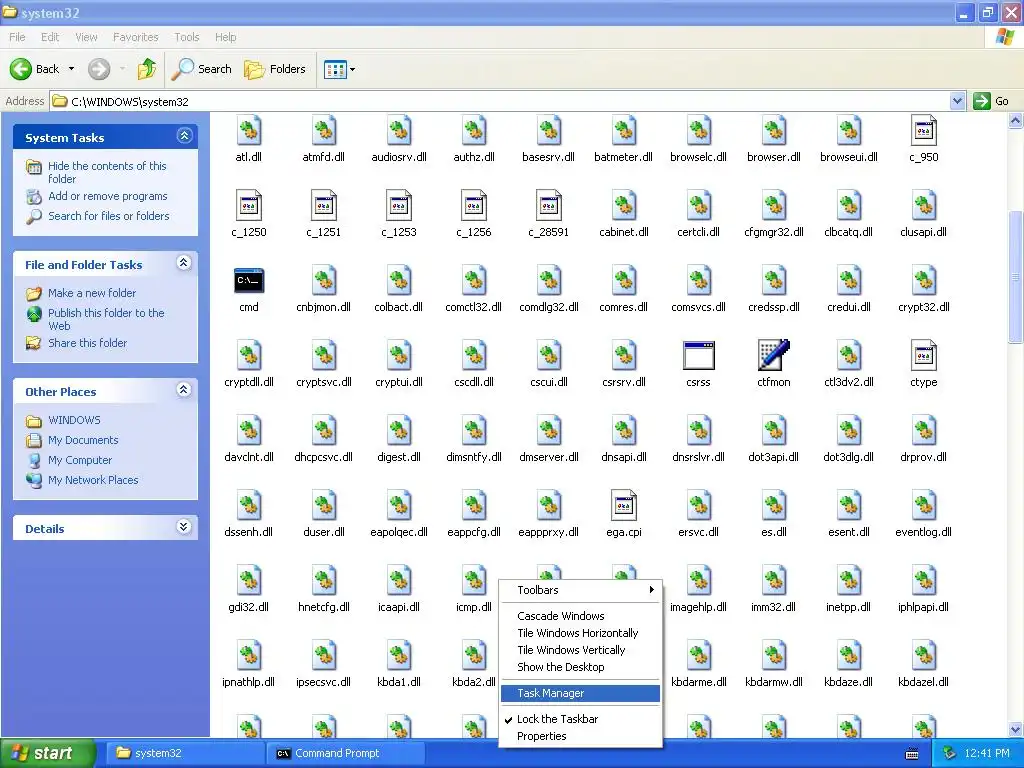
Task: Select the imagehlp.dll file icon
Action: pyautogui.click(x=698, y=581)
